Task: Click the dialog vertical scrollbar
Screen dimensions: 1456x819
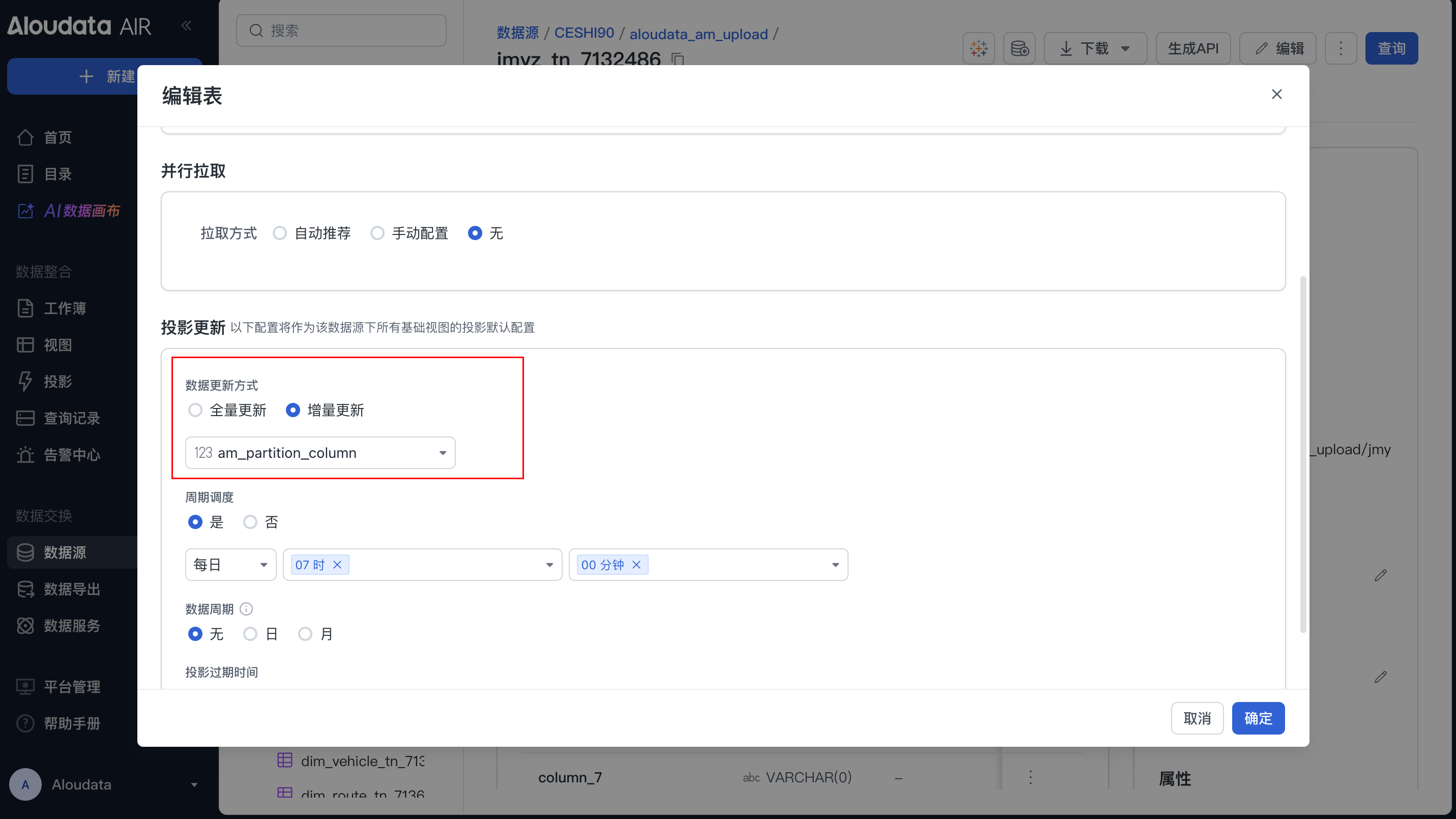Action: click(x=1303, y=454)
